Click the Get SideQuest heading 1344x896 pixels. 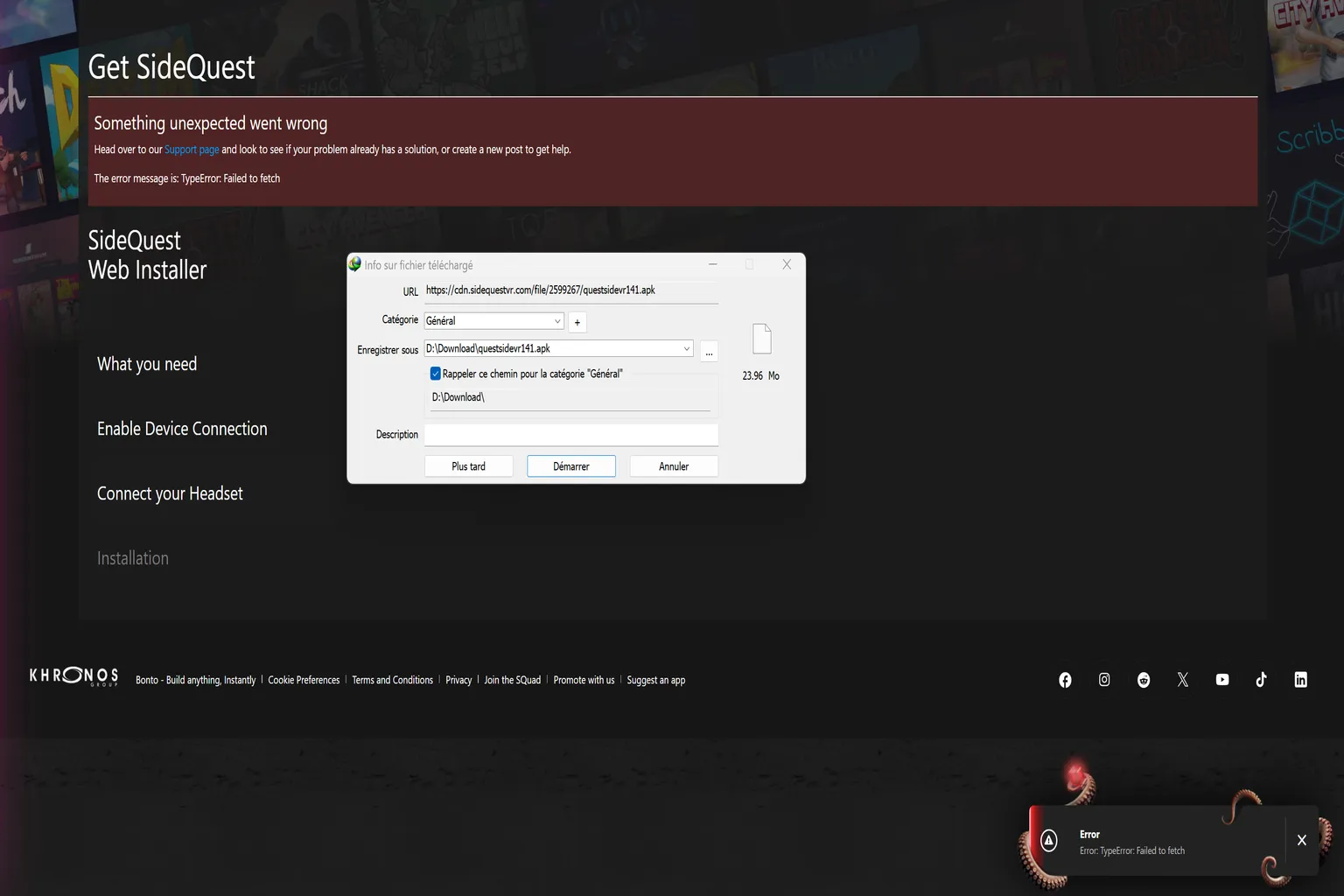tap(171, 67)
